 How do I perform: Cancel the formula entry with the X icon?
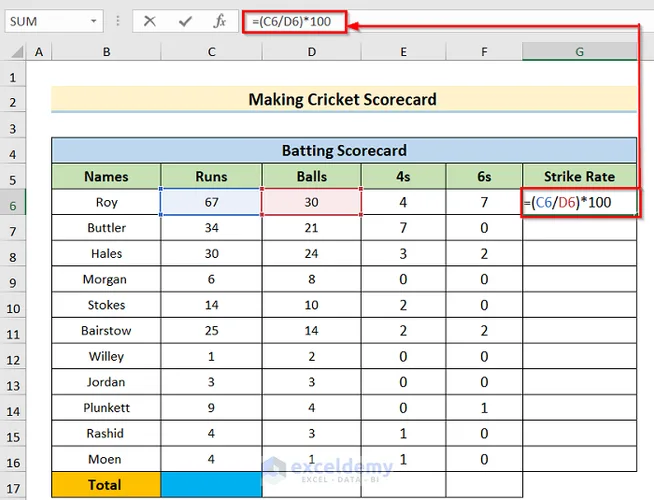click(149, 21)
